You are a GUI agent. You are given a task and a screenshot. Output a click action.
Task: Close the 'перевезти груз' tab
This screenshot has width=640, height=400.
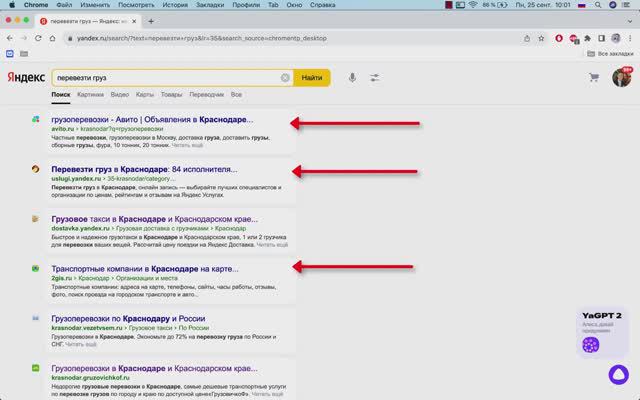coord(134,21)
